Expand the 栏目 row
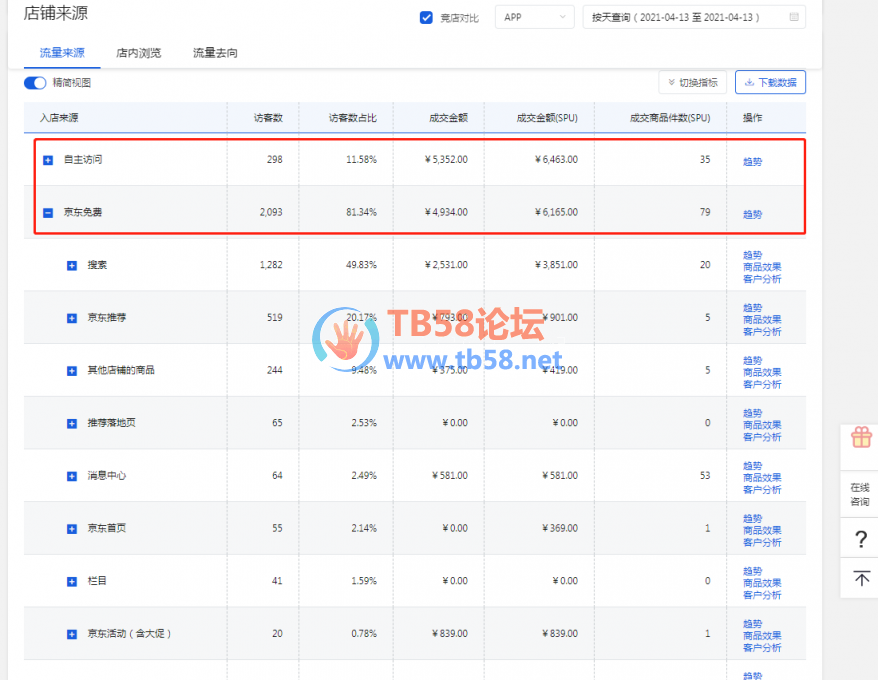878x680 pixels. 72,582
